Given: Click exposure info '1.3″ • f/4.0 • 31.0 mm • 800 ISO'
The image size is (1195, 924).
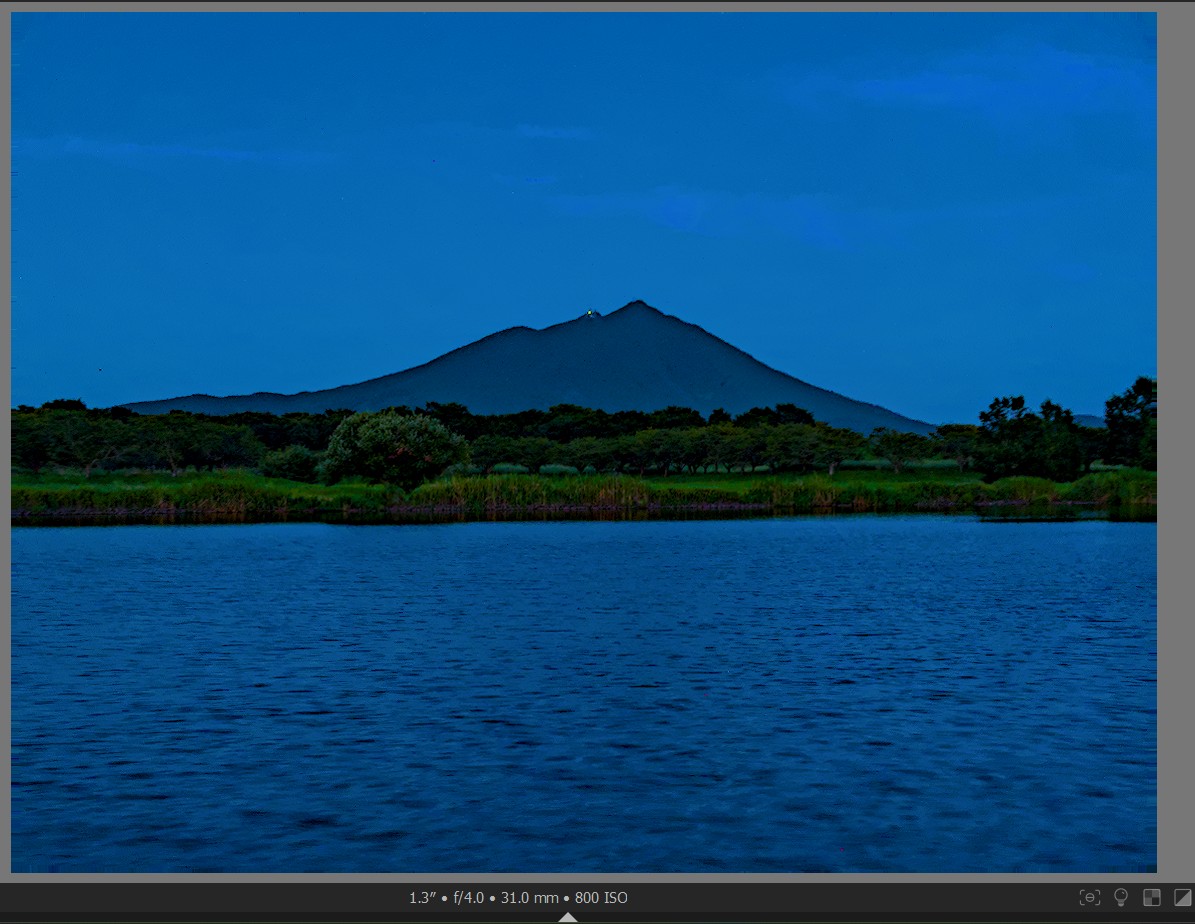Looking at the screenshot, I should click(x=518, y=897).
